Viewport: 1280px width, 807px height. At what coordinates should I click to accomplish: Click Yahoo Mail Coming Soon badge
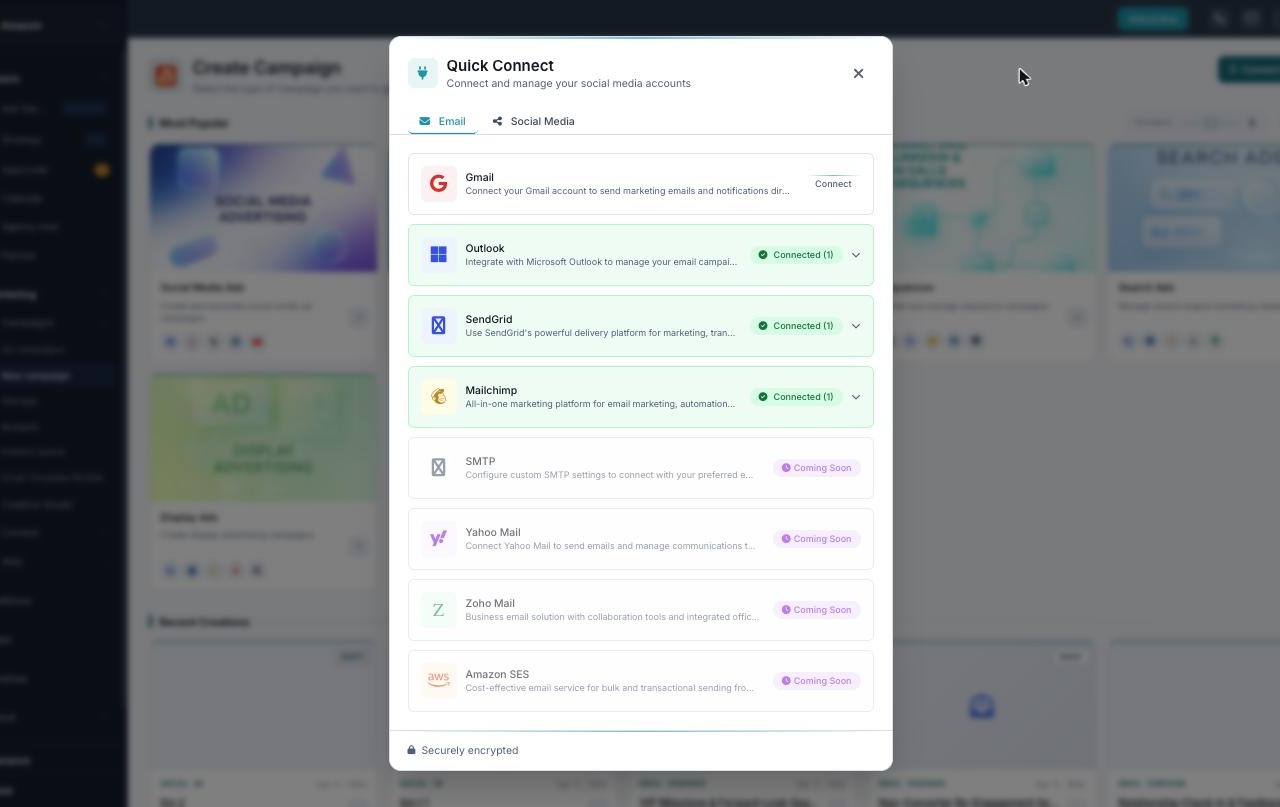[x=816, y=539]
